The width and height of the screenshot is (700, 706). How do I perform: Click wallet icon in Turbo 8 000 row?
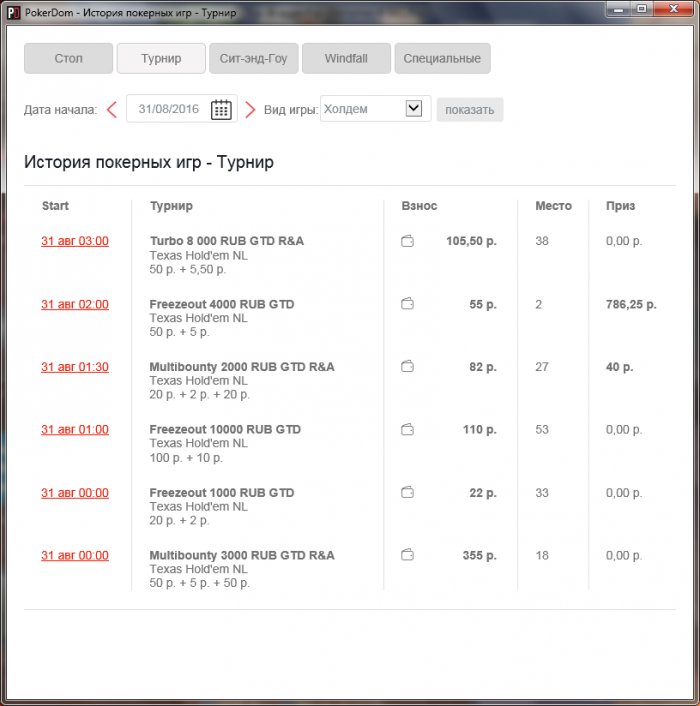coord(407,241)
